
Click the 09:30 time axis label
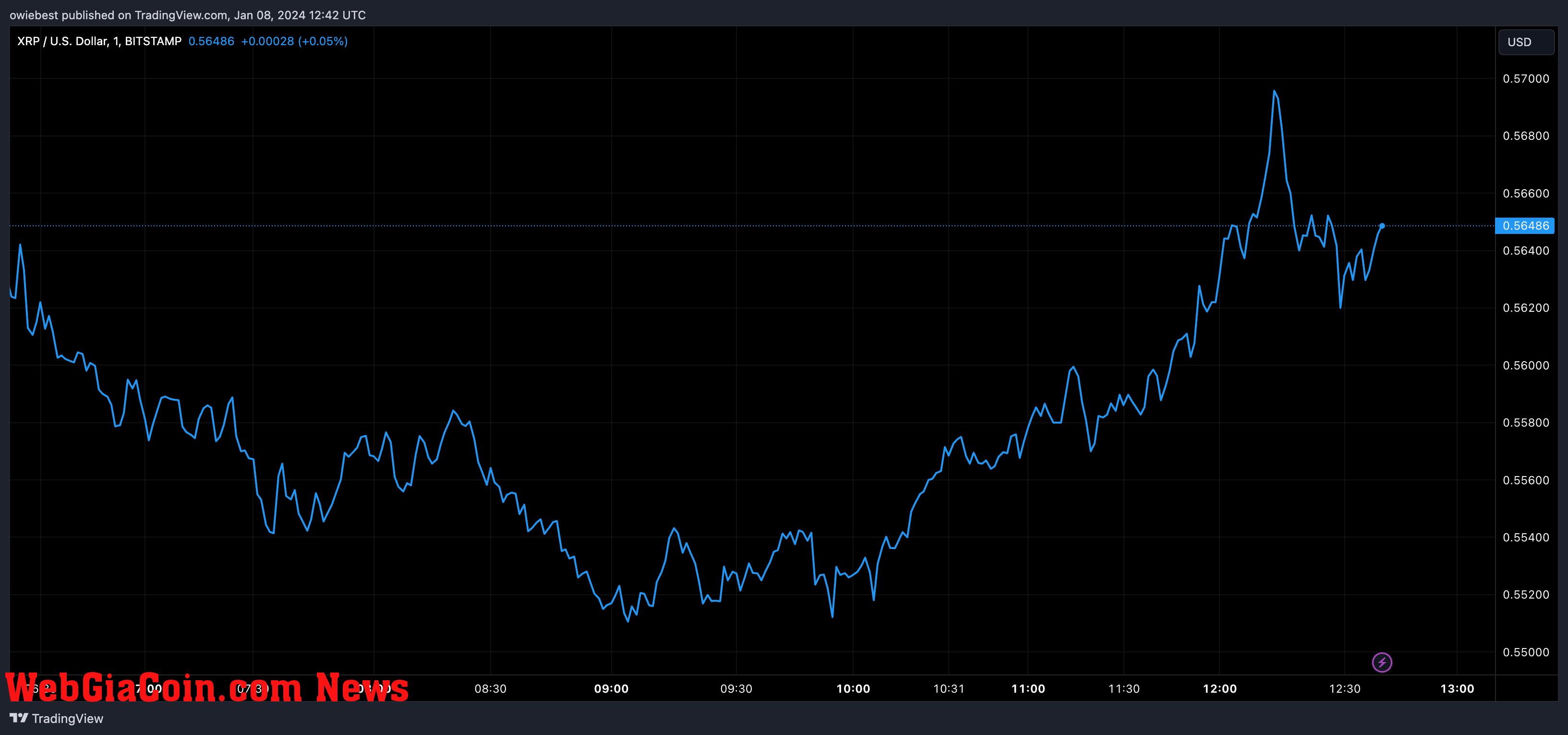736,689
